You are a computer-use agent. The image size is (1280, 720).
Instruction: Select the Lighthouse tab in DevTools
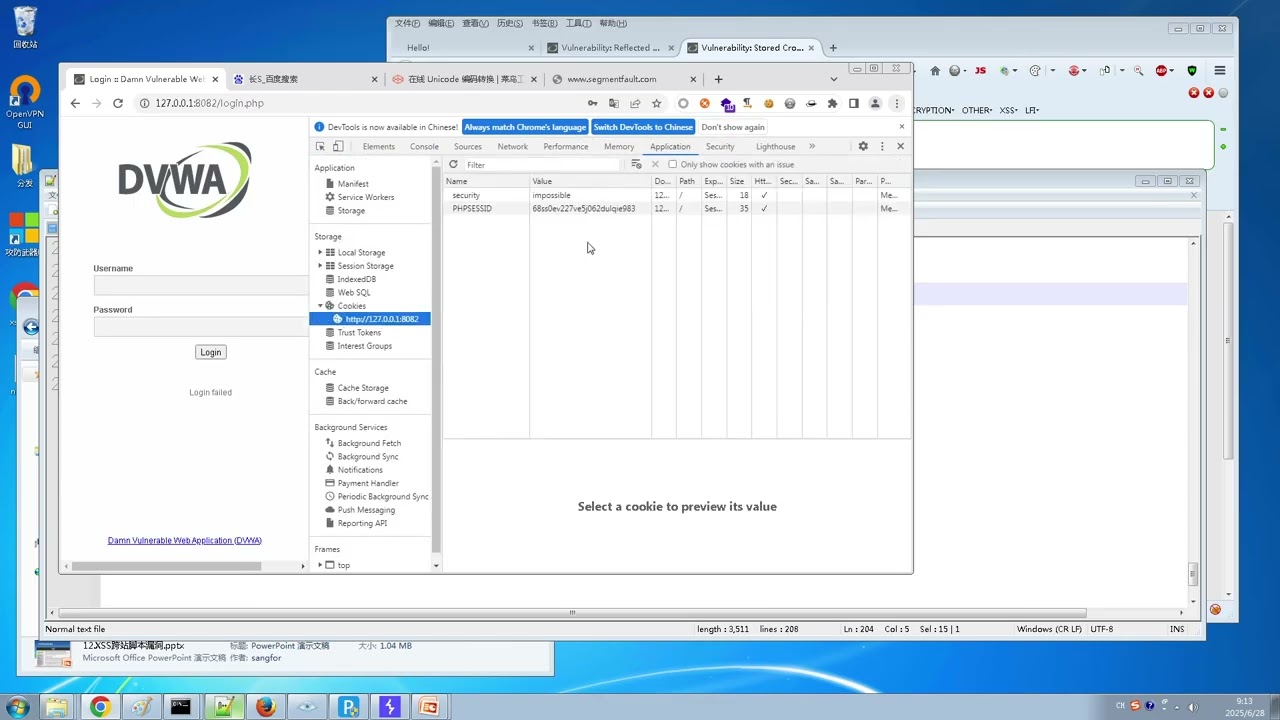[x=775, y=146]
